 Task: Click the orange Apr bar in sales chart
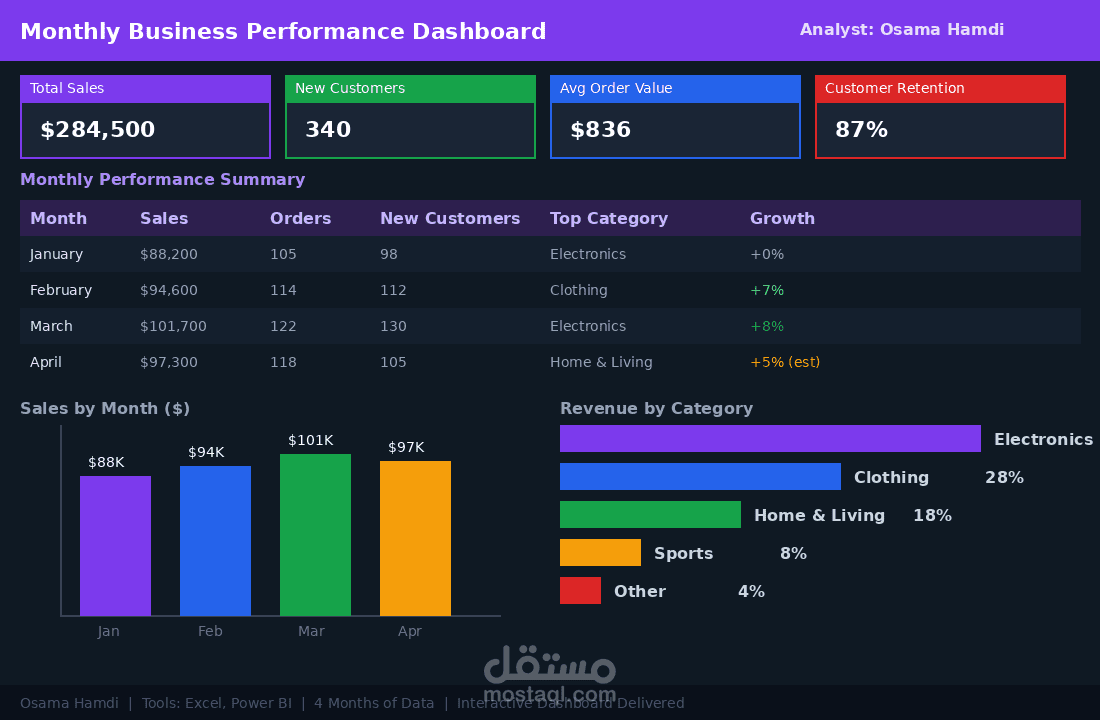415,538
